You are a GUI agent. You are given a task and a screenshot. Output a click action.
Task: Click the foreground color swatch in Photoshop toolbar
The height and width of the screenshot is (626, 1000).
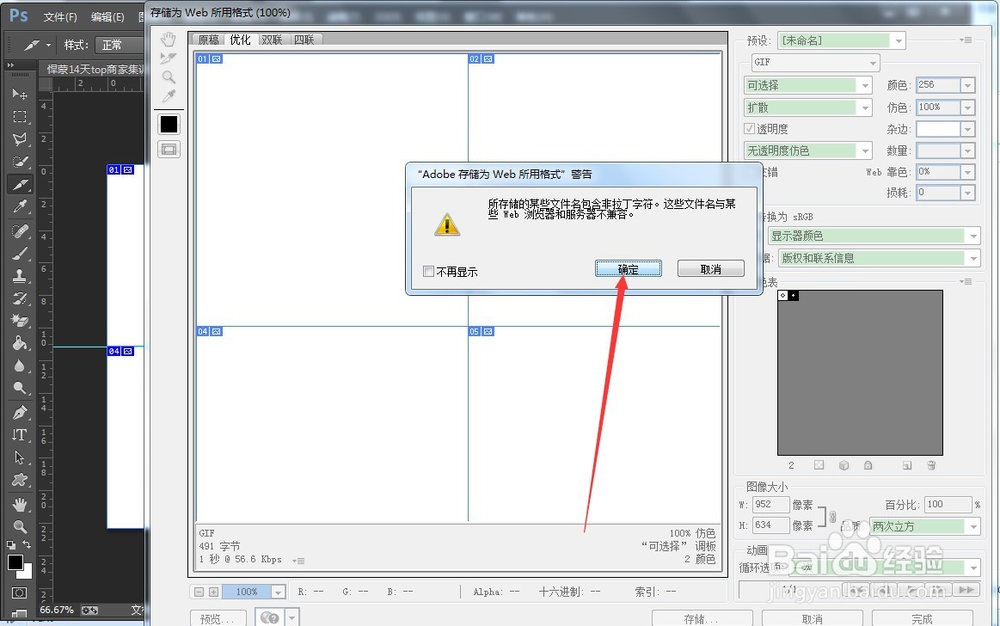(x=15, y=562)
